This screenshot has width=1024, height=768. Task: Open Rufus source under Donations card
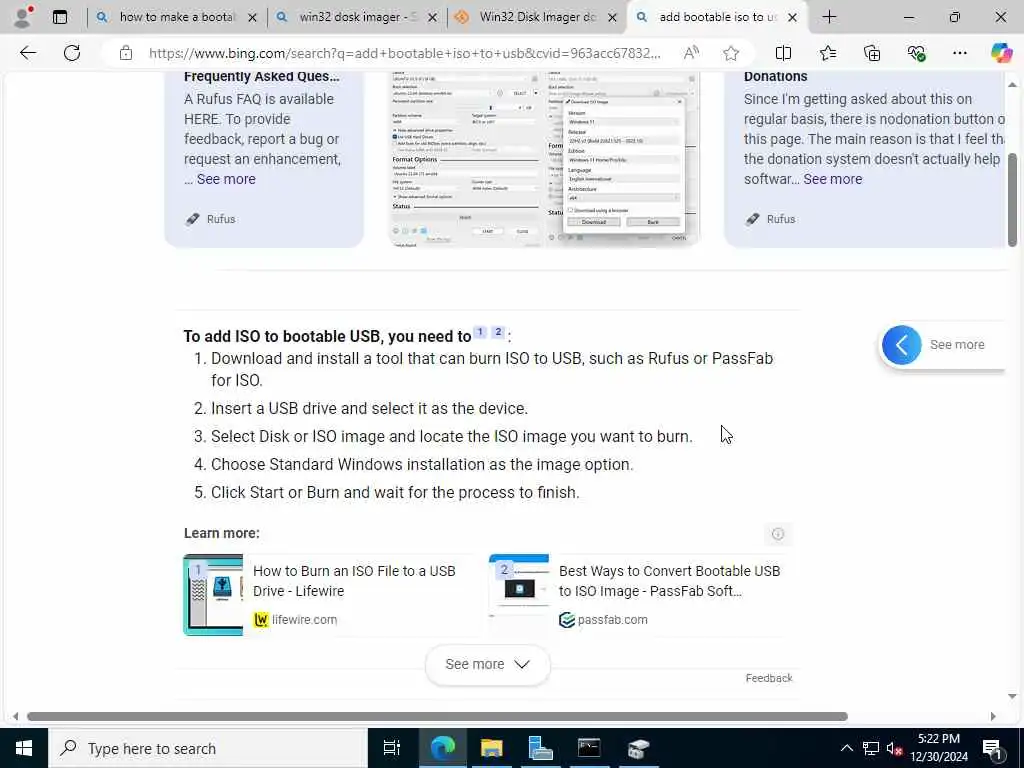point(770,219)
